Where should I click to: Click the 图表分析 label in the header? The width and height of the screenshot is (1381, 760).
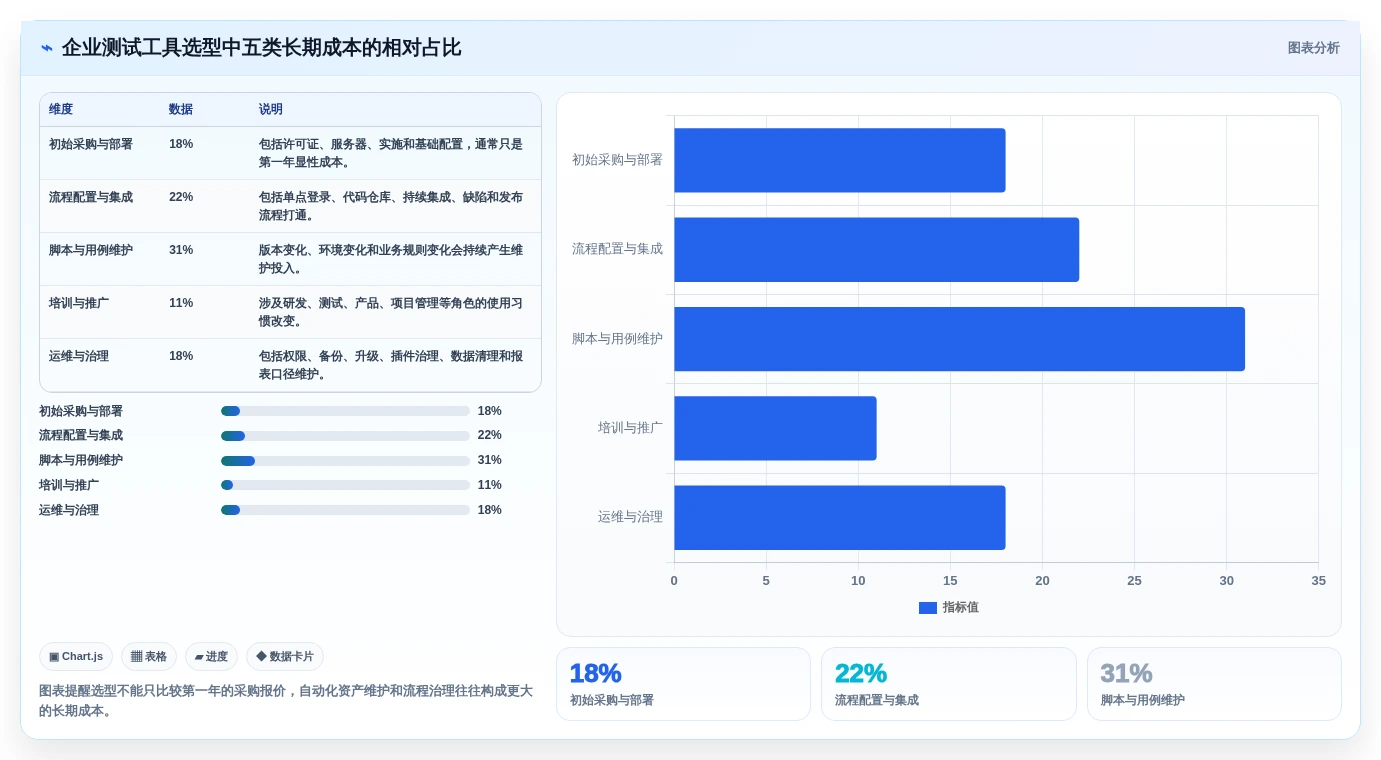[1313, 48]
